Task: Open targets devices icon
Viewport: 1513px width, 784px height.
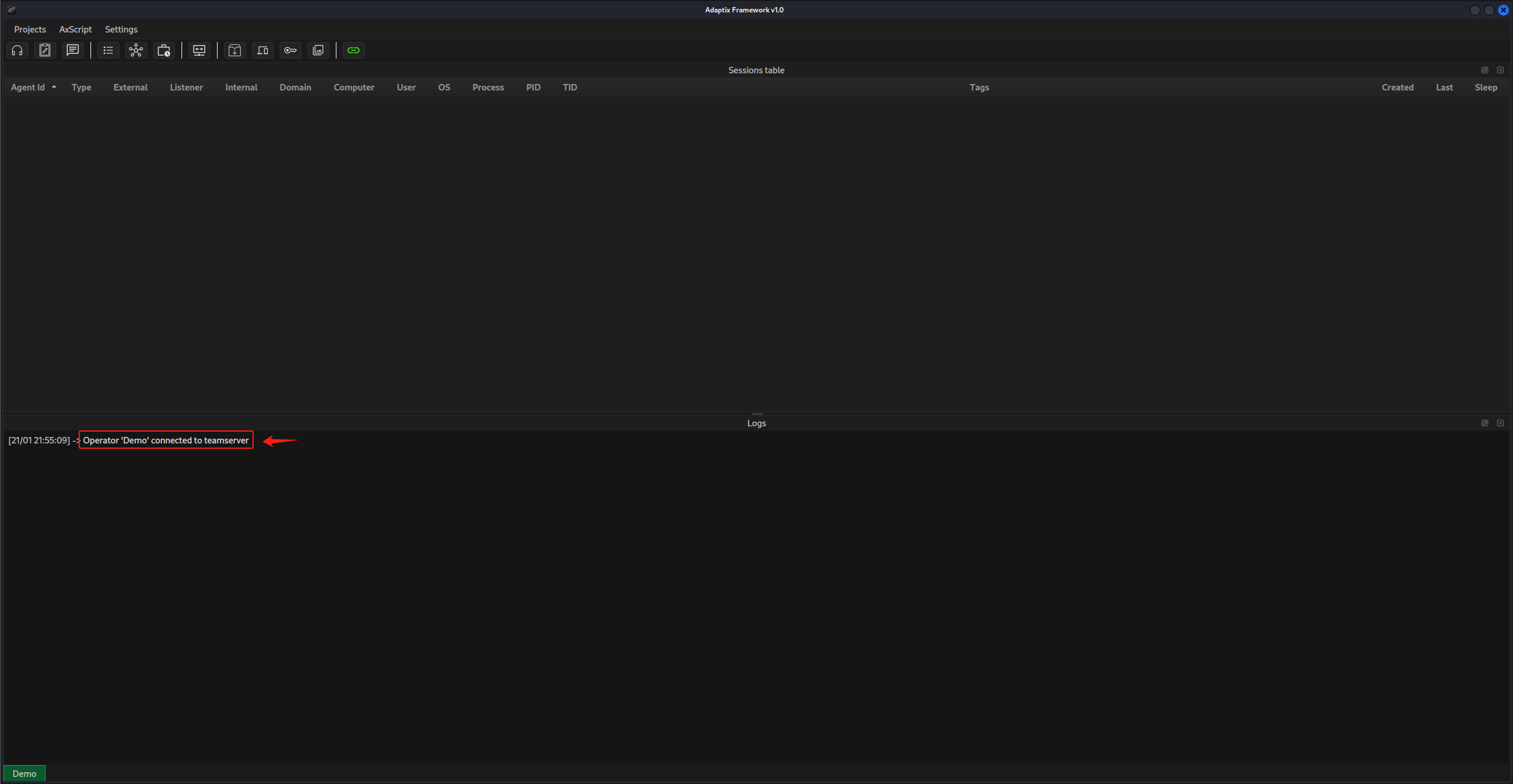Action: pyautogui.click(x=263, y=50)
